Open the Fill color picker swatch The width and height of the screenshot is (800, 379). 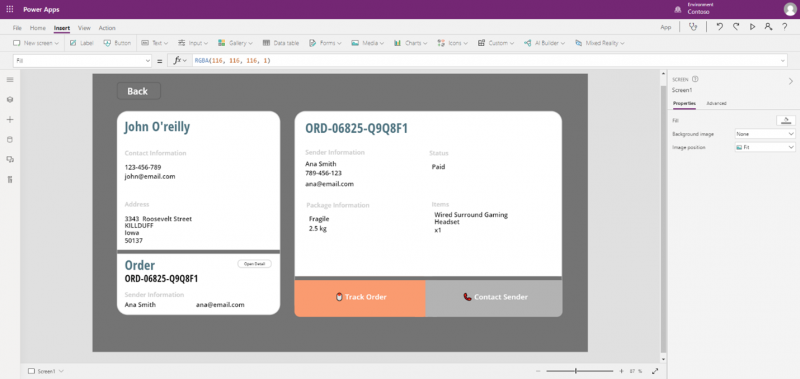786,120
